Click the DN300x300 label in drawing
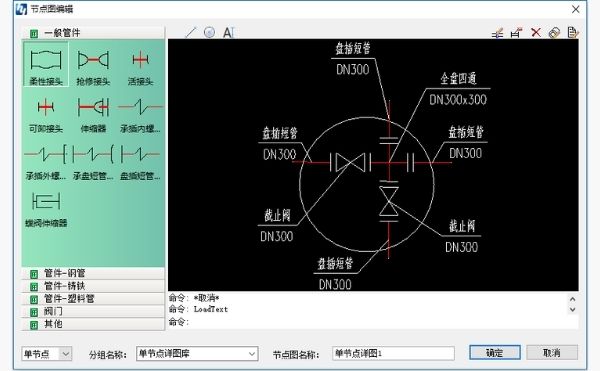The height and width of the screenshot is (371, 600). (458, 100)
